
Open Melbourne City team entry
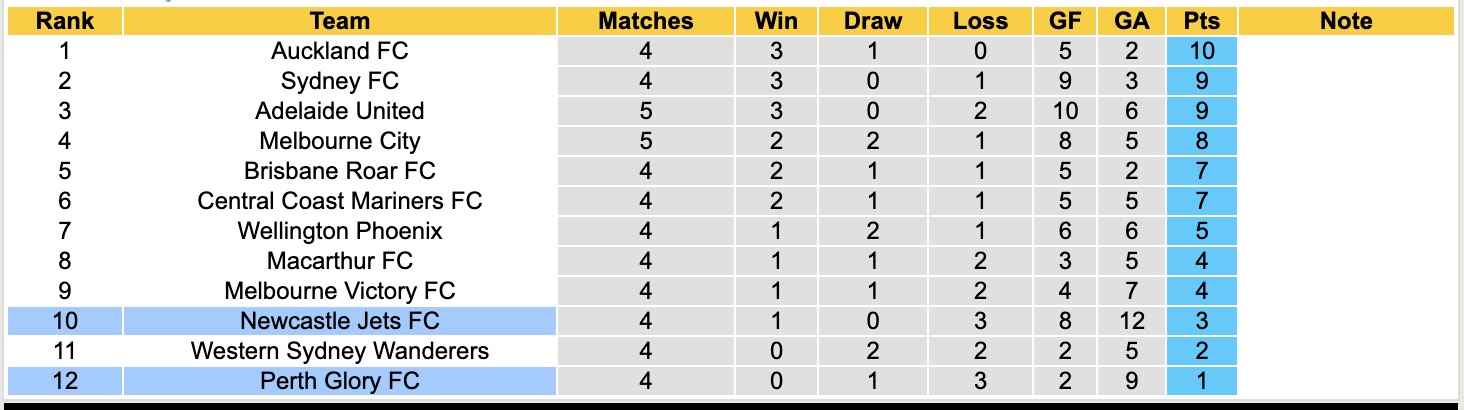[x=339, y=141]
